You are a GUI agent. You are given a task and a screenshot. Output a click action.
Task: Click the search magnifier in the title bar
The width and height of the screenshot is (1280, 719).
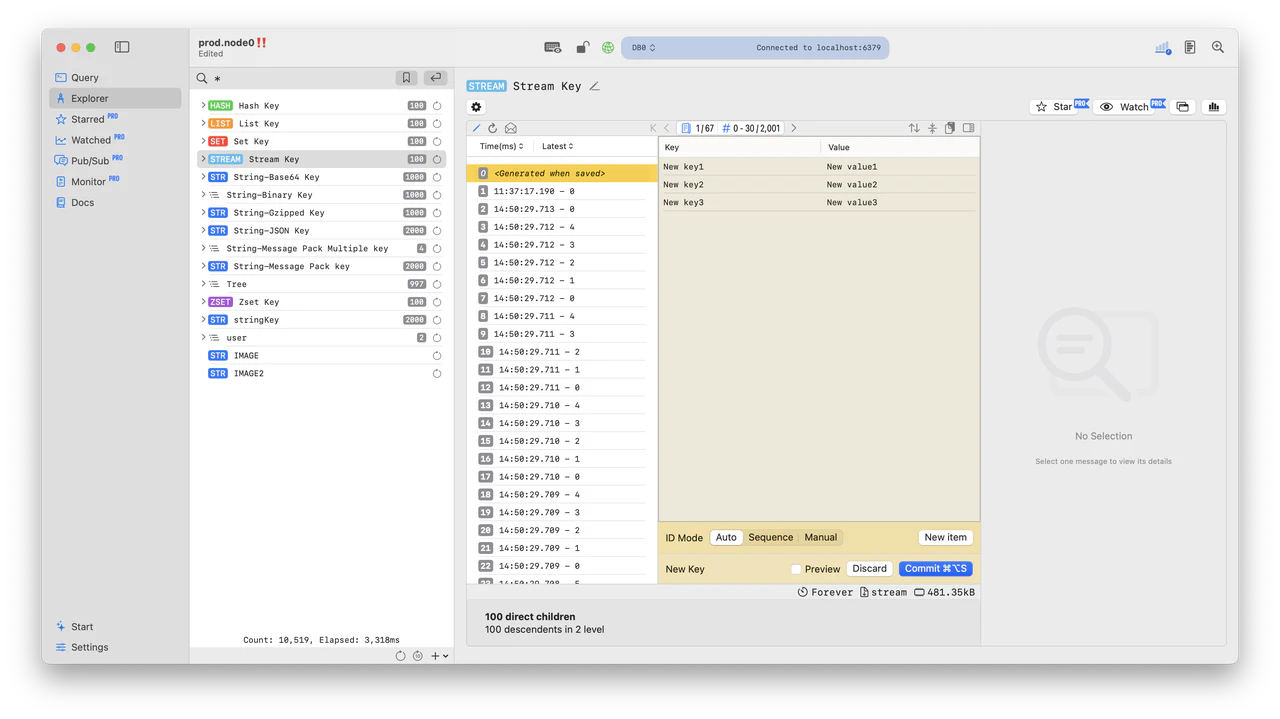(x=1217, y=47)
